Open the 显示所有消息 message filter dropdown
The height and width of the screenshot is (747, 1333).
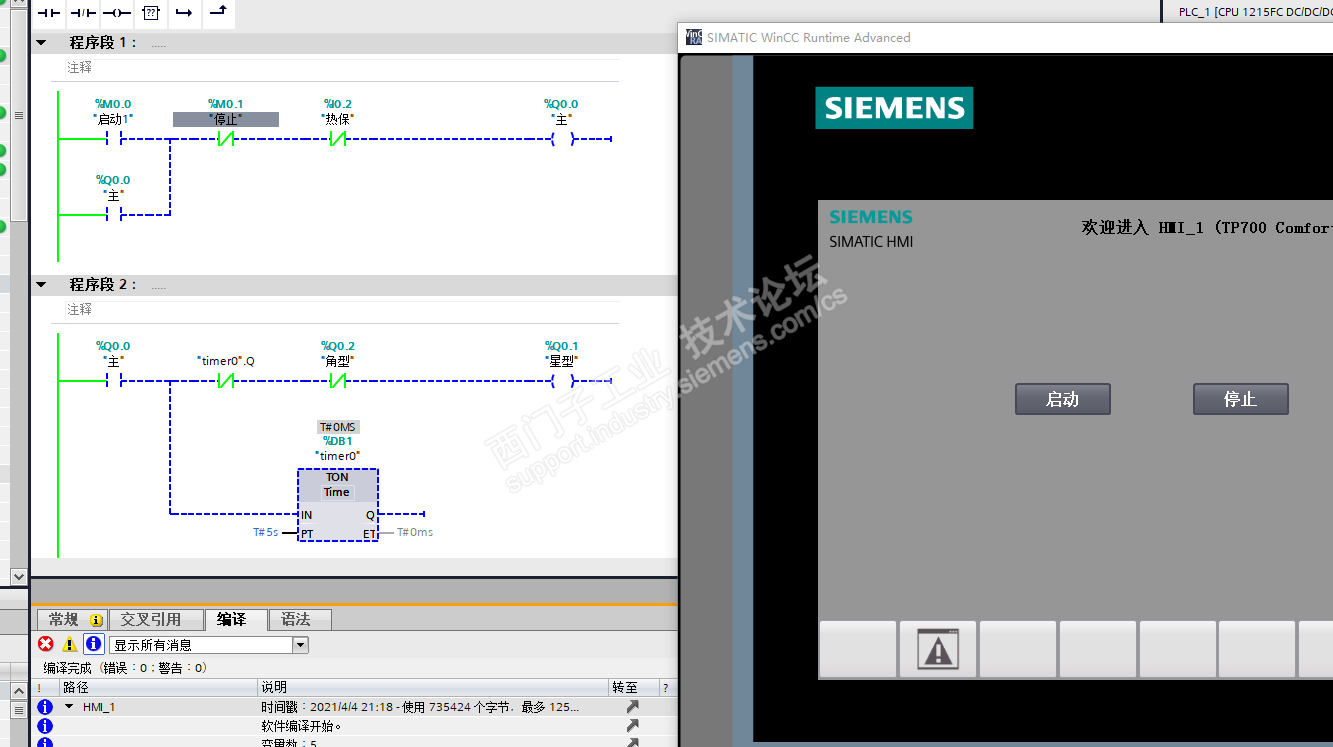(x=300, y=645)
